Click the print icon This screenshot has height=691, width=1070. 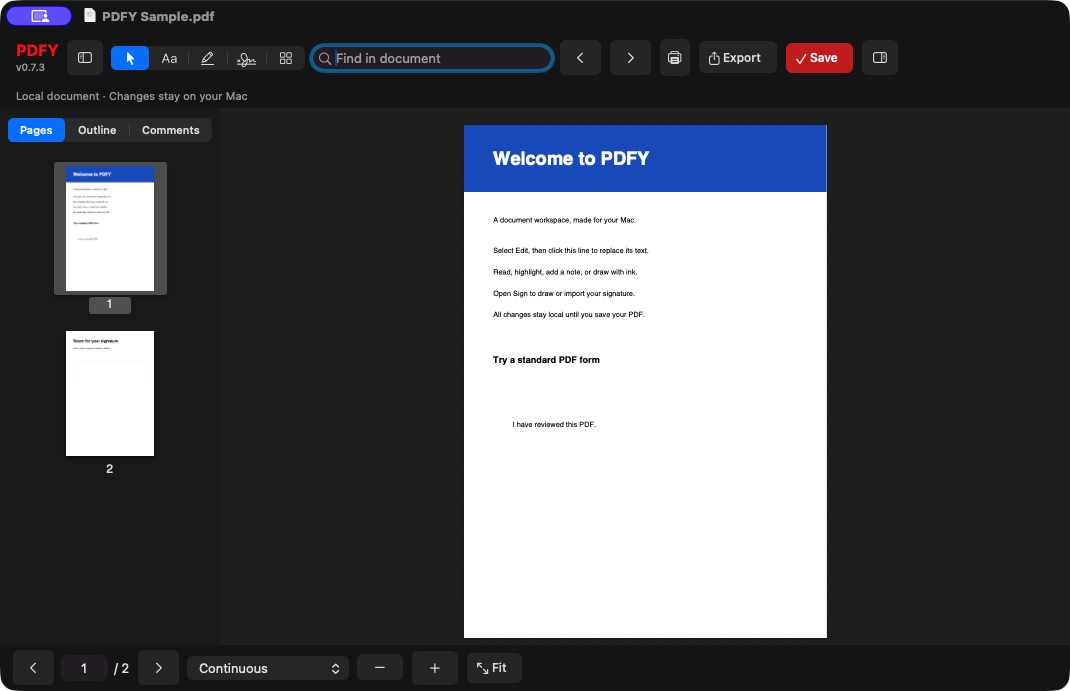point(674,58)
